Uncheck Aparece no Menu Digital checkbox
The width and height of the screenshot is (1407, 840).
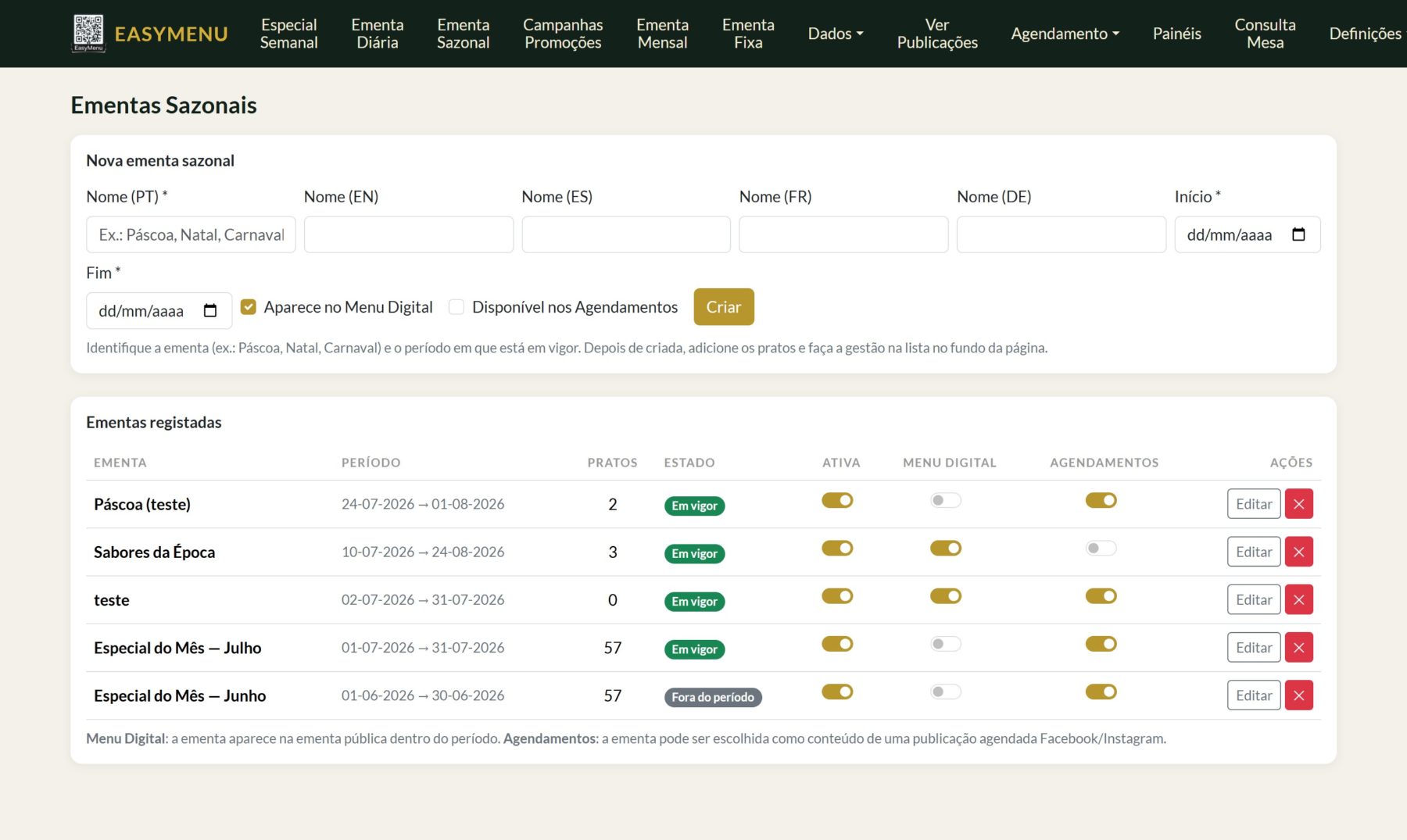click(249, 307)
